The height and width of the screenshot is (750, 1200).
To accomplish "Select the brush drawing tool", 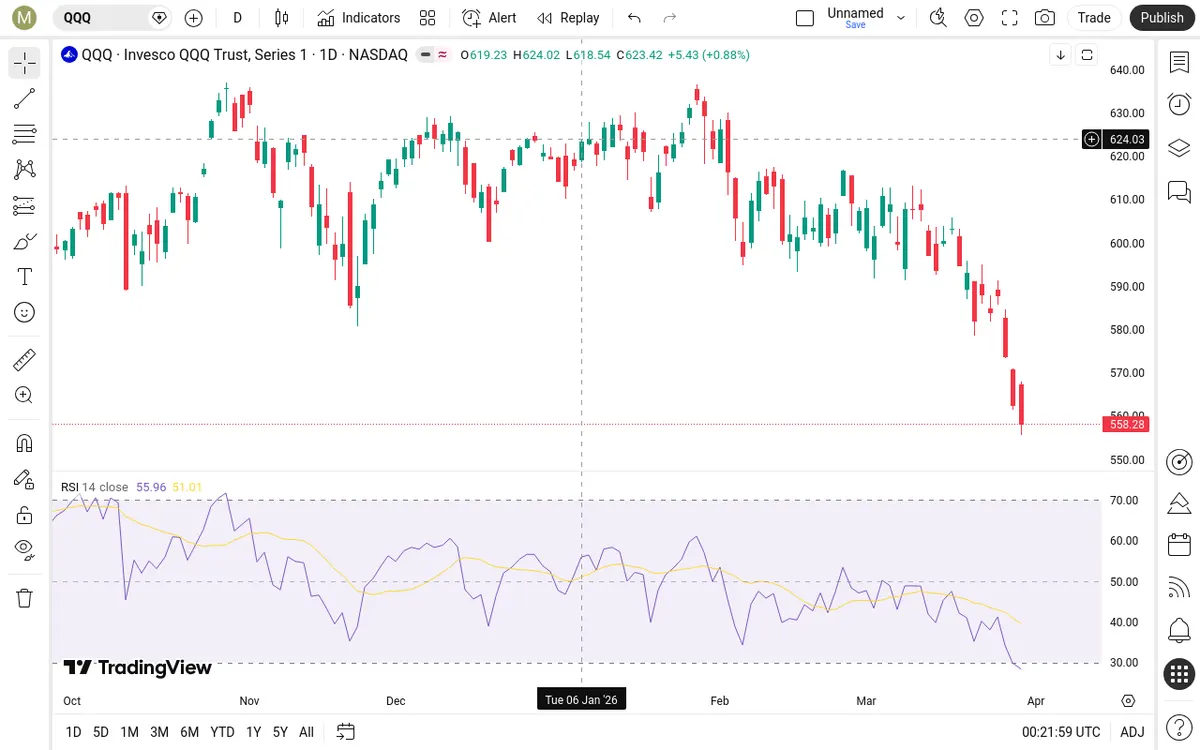I will click(25, 241).
